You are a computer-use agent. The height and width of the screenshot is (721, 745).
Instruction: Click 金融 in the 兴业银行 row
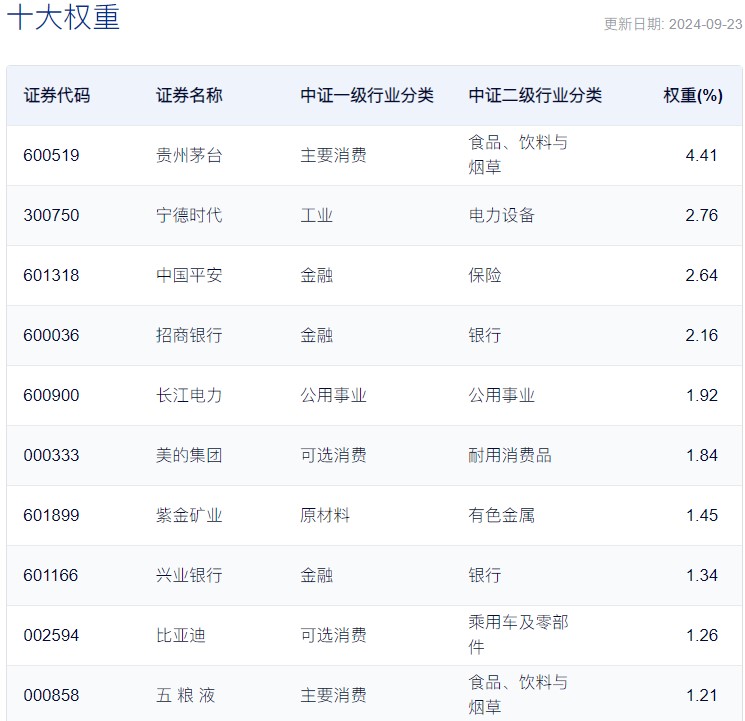pyautogui.click(x=316, y=575)
